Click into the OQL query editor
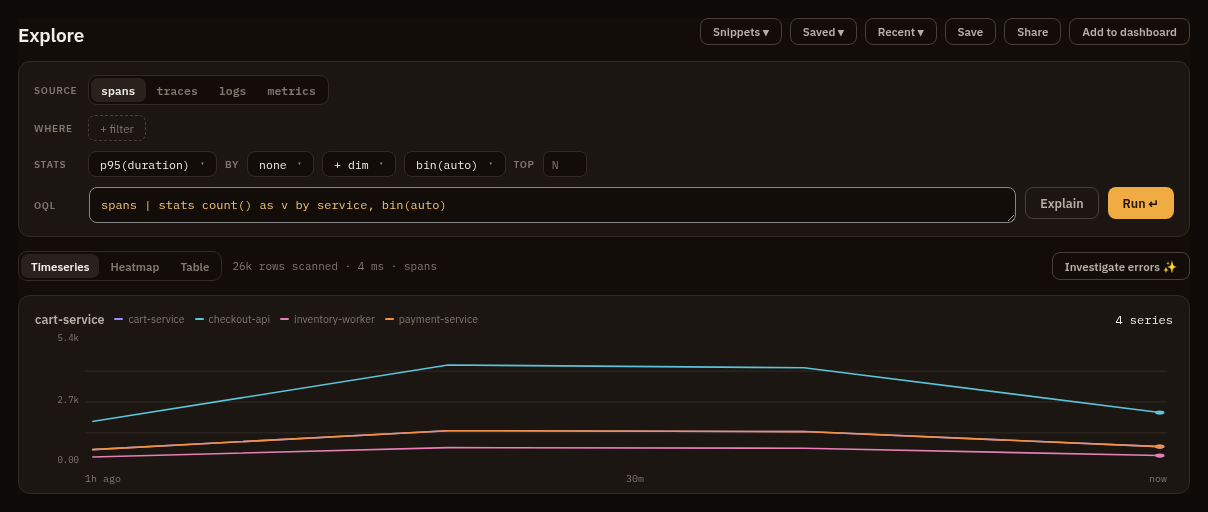 [552, 205]
